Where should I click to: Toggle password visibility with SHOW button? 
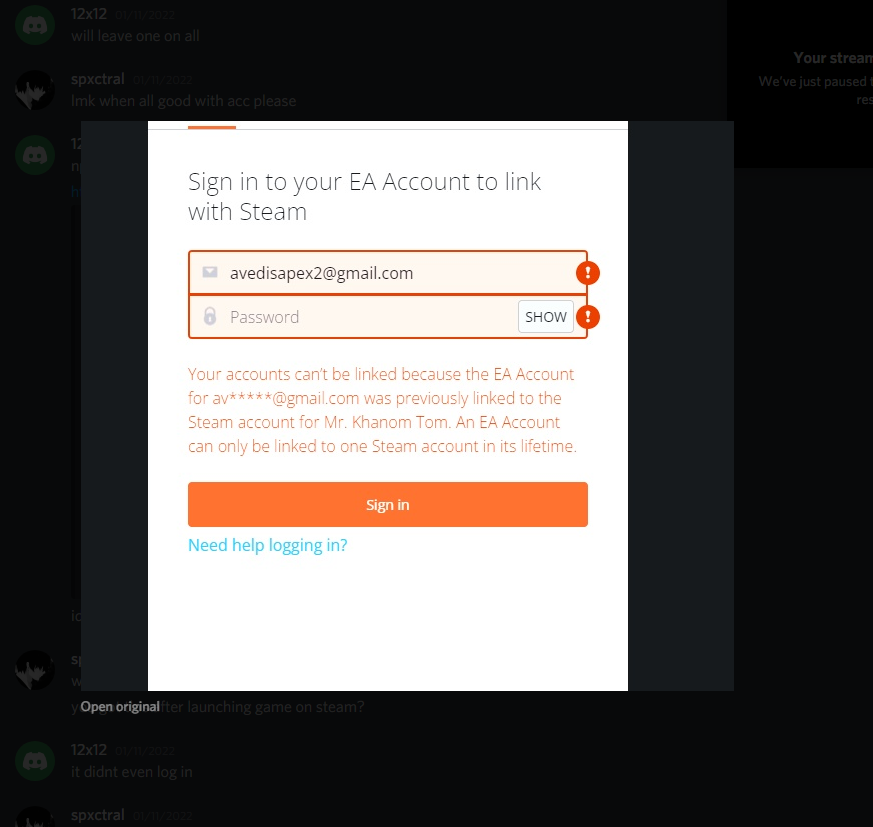[546, 317]
